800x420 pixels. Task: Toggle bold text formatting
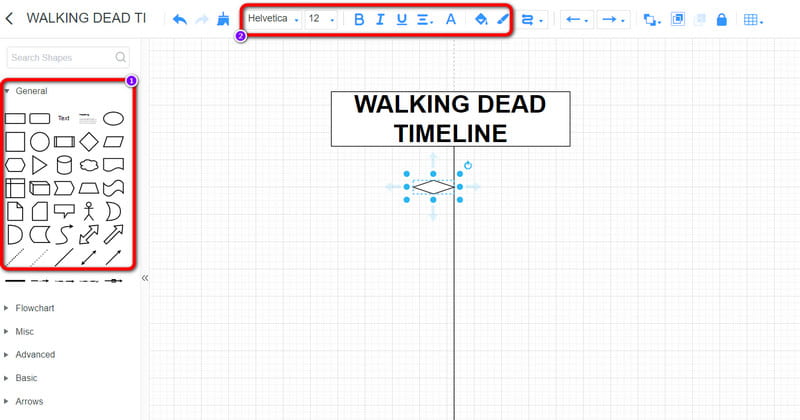(x=359, y=19)
